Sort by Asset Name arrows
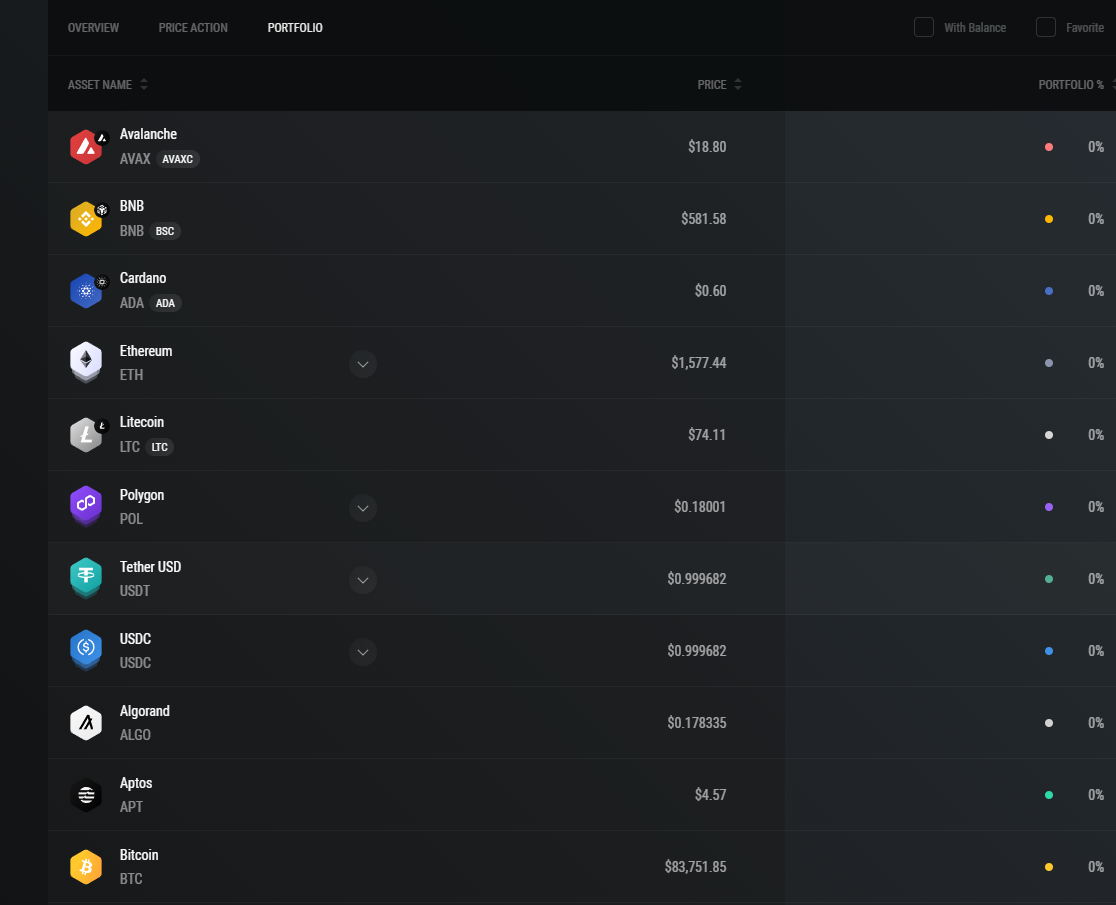The width and height of the screenshot is (1116, 905). 144,84
